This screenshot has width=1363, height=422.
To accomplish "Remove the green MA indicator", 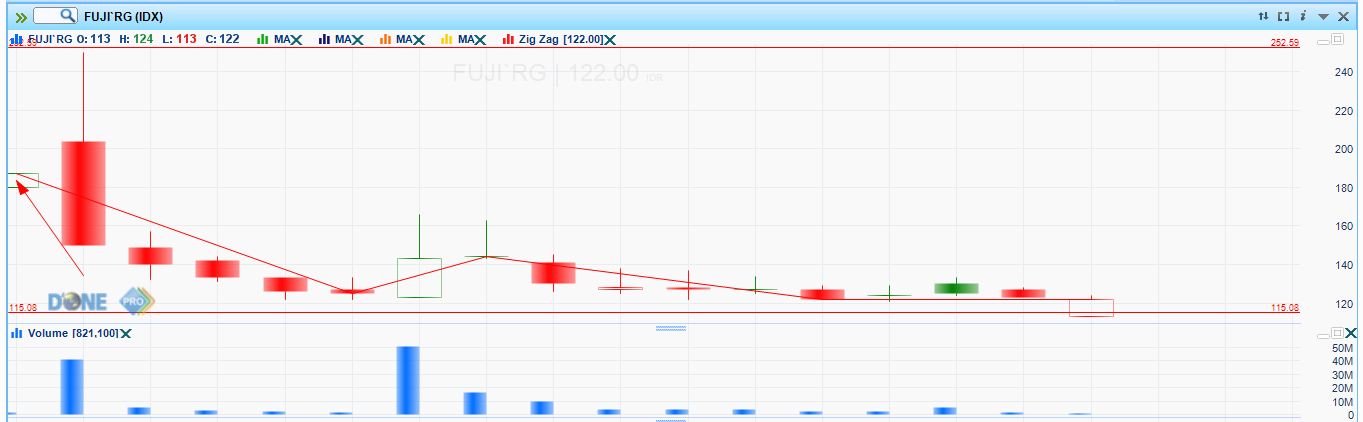I will tap(296, 39).
